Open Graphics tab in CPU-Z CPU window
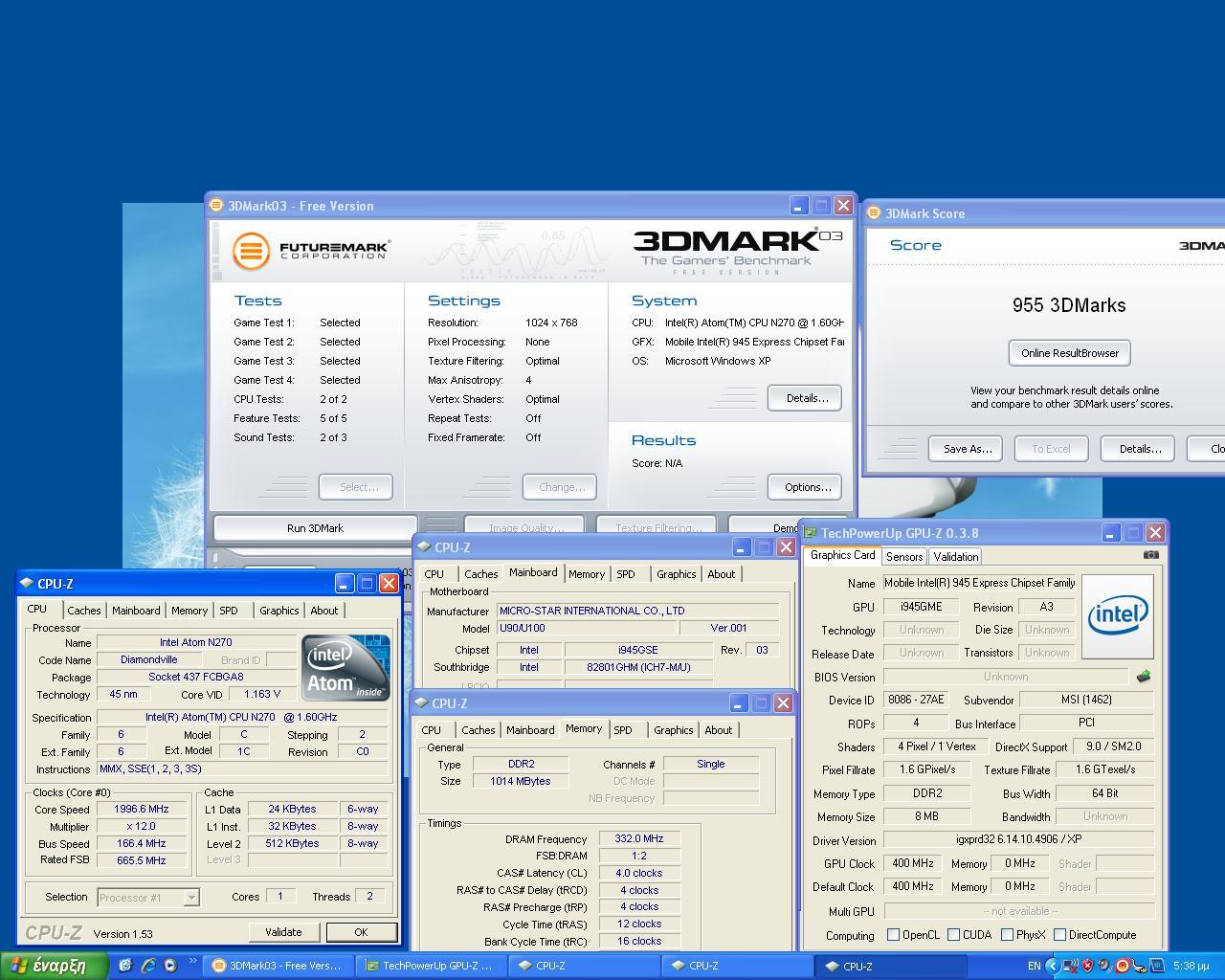The height and width of the screenshot is (980, 1225). click(x=278, y=611)
